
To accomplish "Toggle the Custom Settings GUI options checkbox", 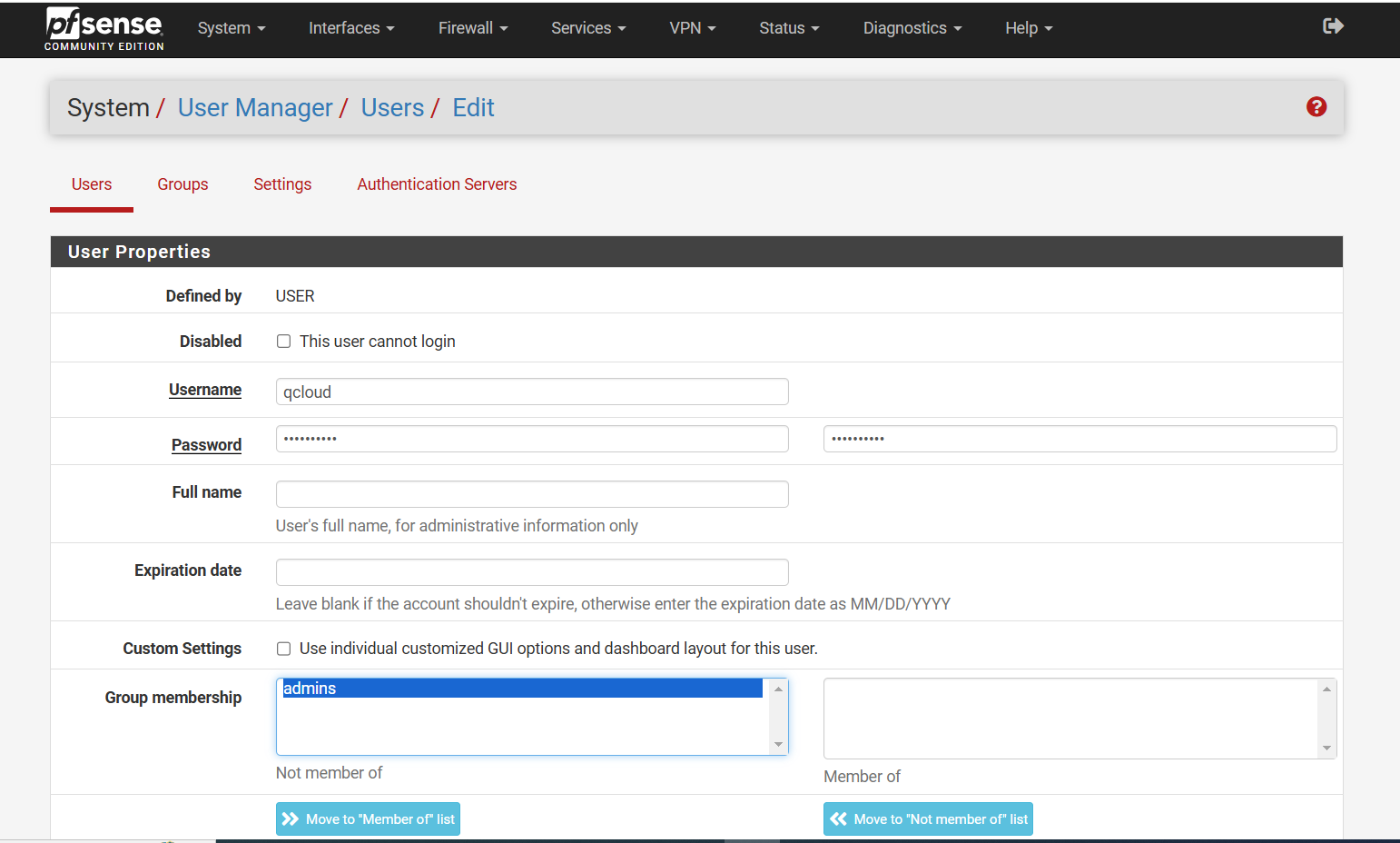I will coord(284,649).
